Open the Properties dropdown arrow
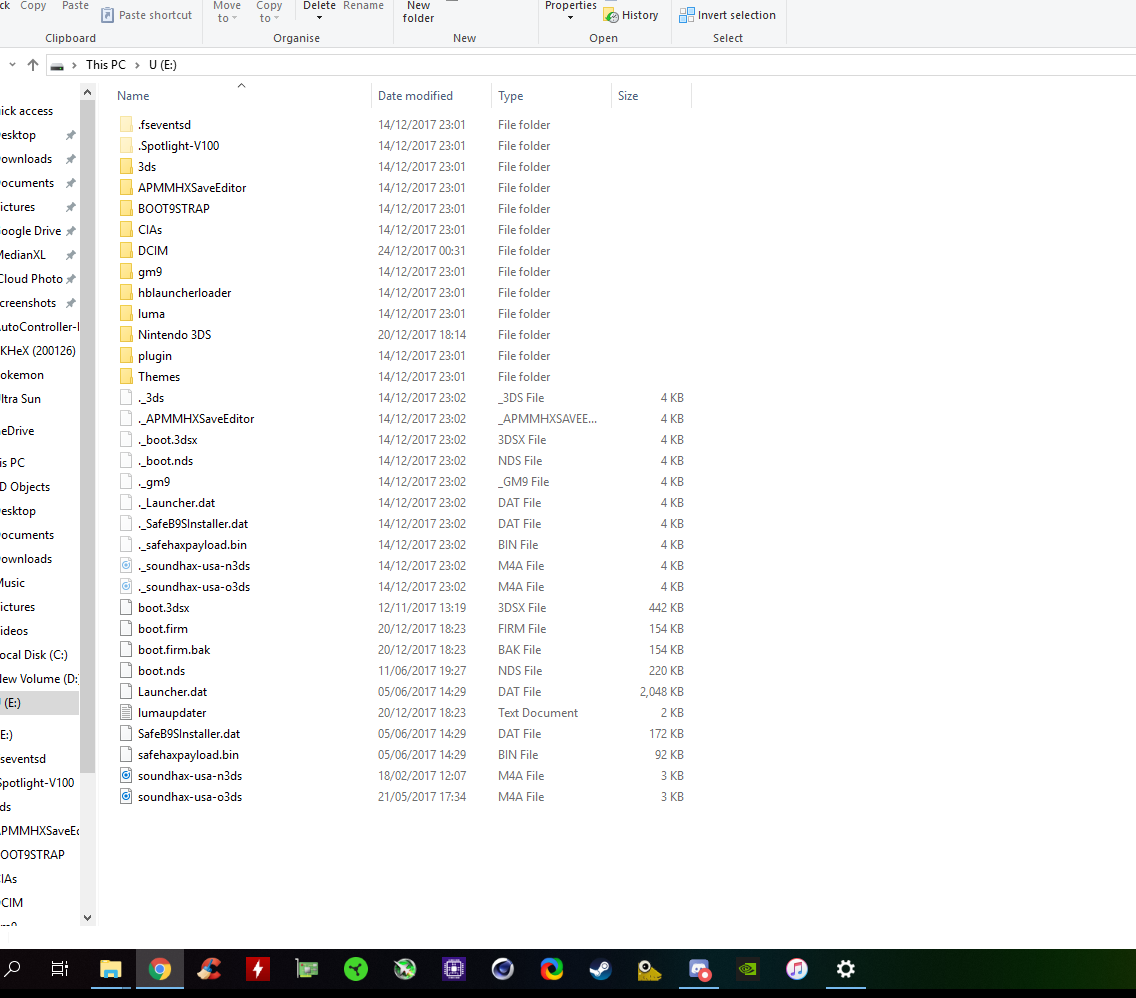The width and height of the screenshot is (1136, 998). point(570,18)
